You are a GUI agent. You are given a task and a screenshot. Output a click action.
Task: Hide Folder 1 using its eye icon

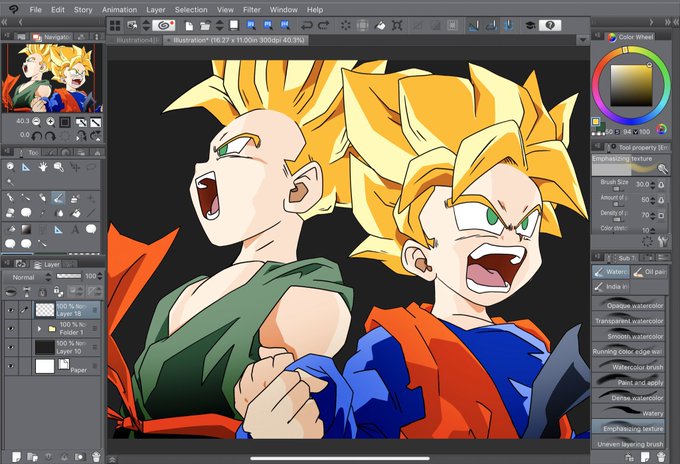click(x=10, y=329)
